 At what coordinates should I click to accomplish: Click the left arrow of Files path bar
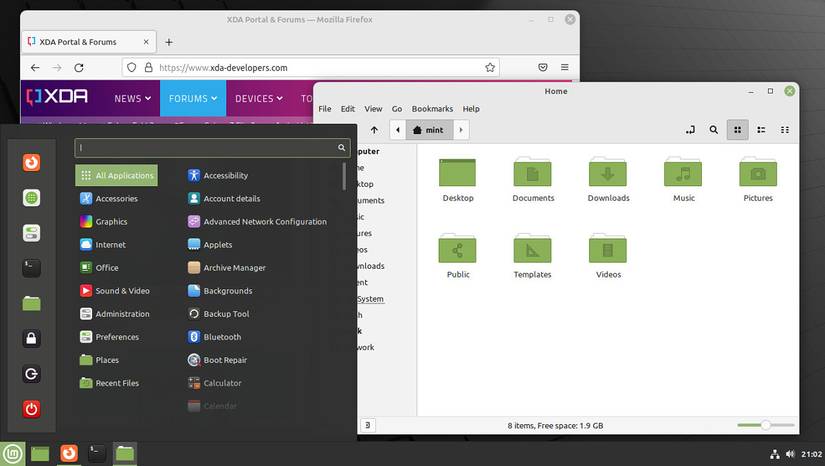coord(398,130)
